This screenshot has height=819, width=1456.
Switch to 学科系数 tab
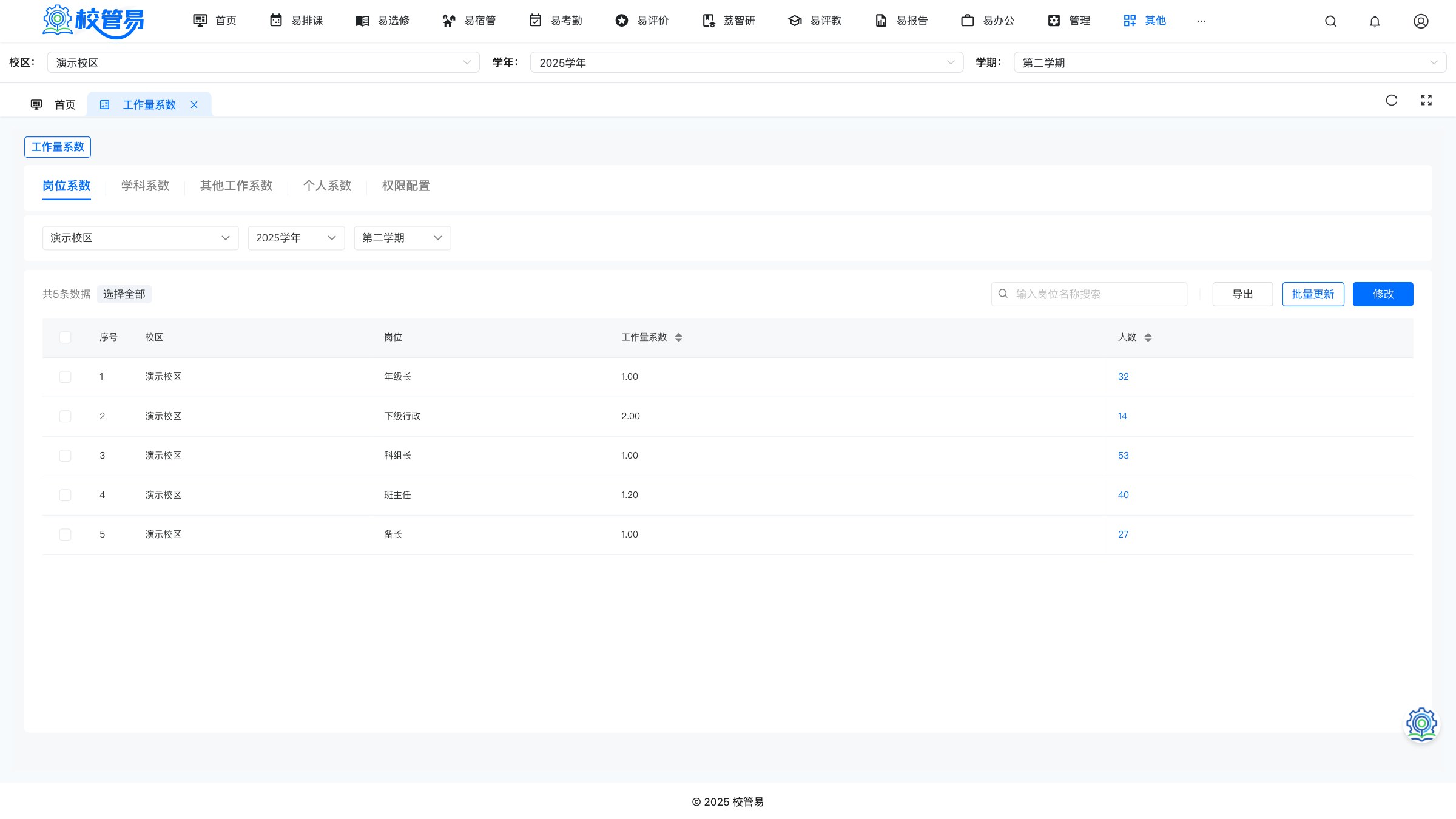click(x=145, y=186)
